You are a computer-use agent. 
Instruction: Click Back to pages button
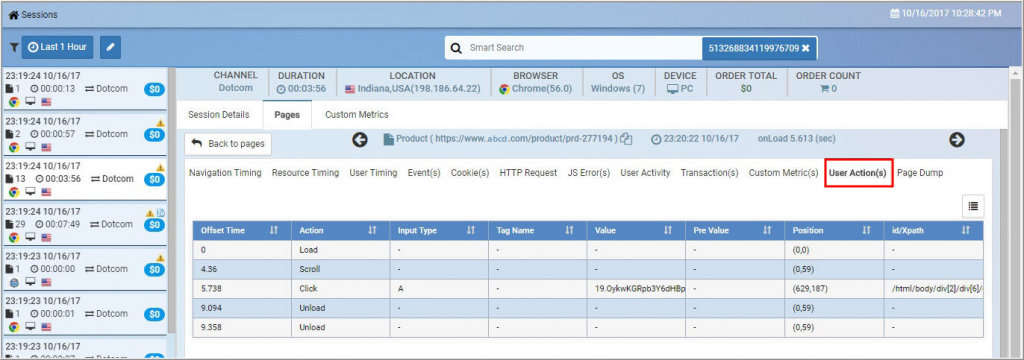[228, 144]
